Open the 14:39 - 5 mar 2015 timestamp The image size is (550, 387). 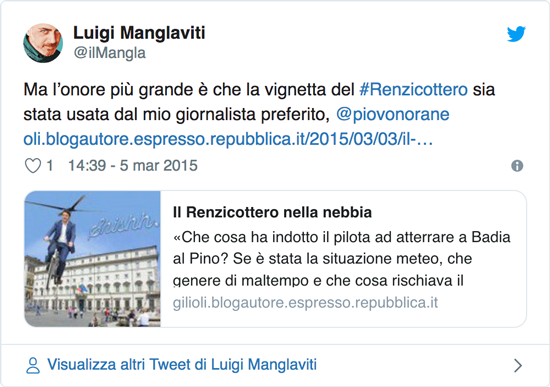click(x=133, y=166)
